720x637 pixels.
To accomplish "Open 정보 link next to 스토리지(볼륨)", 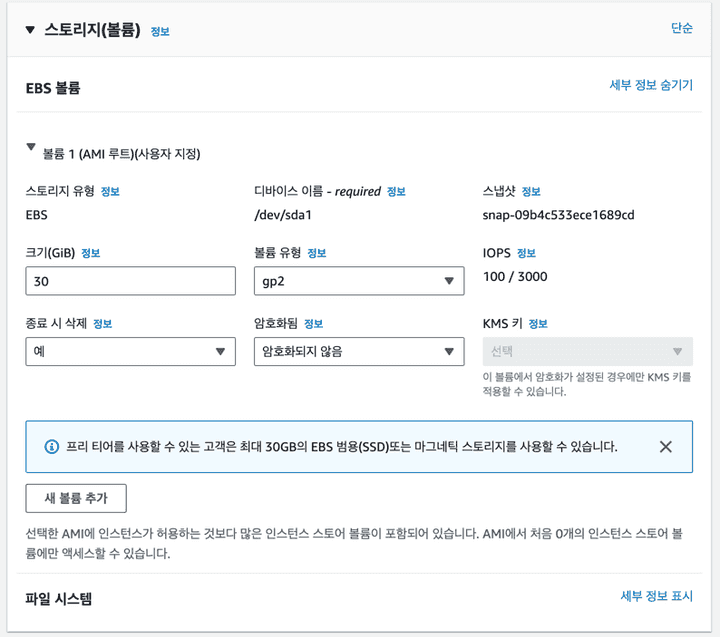I will pos(160,31).
